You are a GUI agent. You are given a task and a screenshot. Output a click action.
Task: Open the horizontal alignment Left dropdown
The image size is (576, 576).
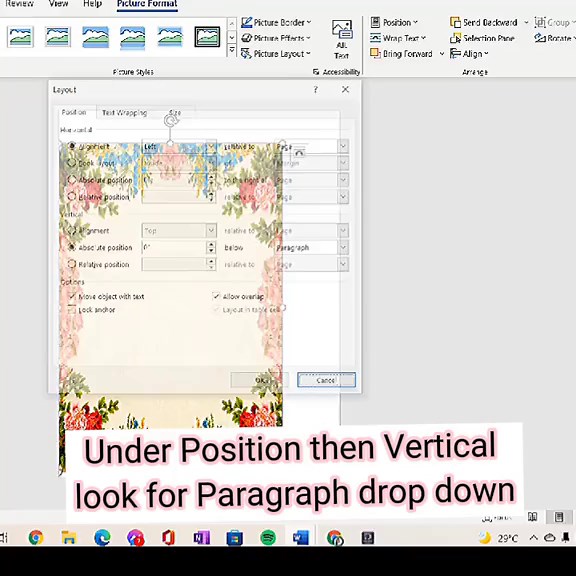coord(179,147)
